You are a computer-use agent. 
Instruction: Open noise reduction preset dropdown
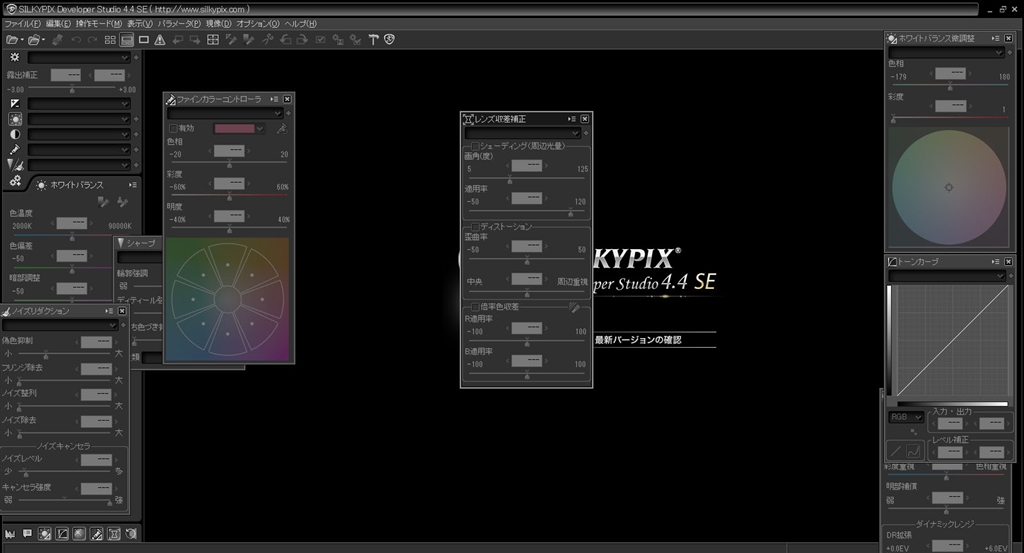pyautogui.click(x=60, y=325)
